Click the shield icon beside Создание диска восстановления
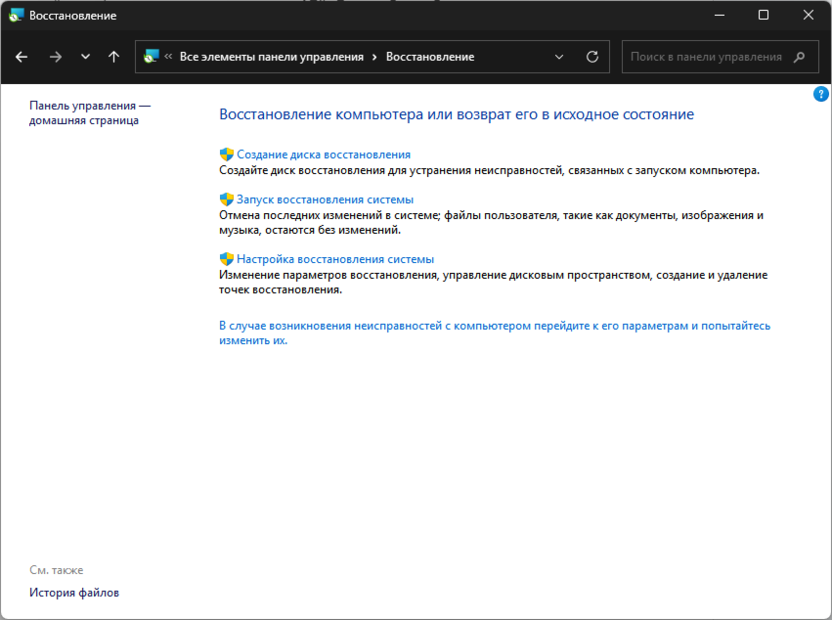 pyautogui.click(x=226, y=155)
